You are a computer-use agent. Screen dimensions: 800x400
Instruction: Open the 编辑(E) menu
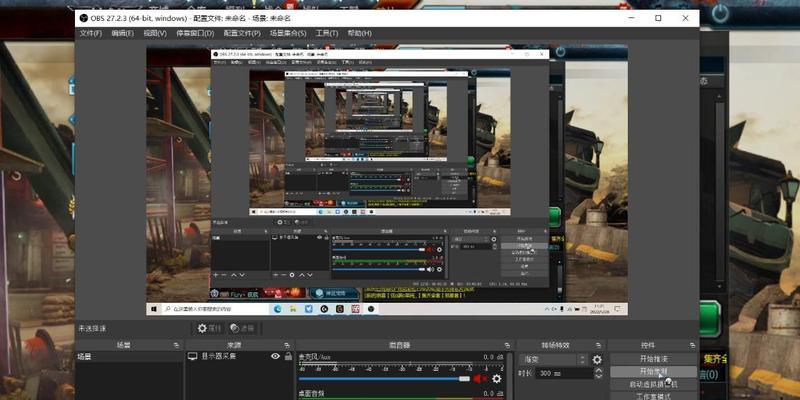[x=122, y=33]
